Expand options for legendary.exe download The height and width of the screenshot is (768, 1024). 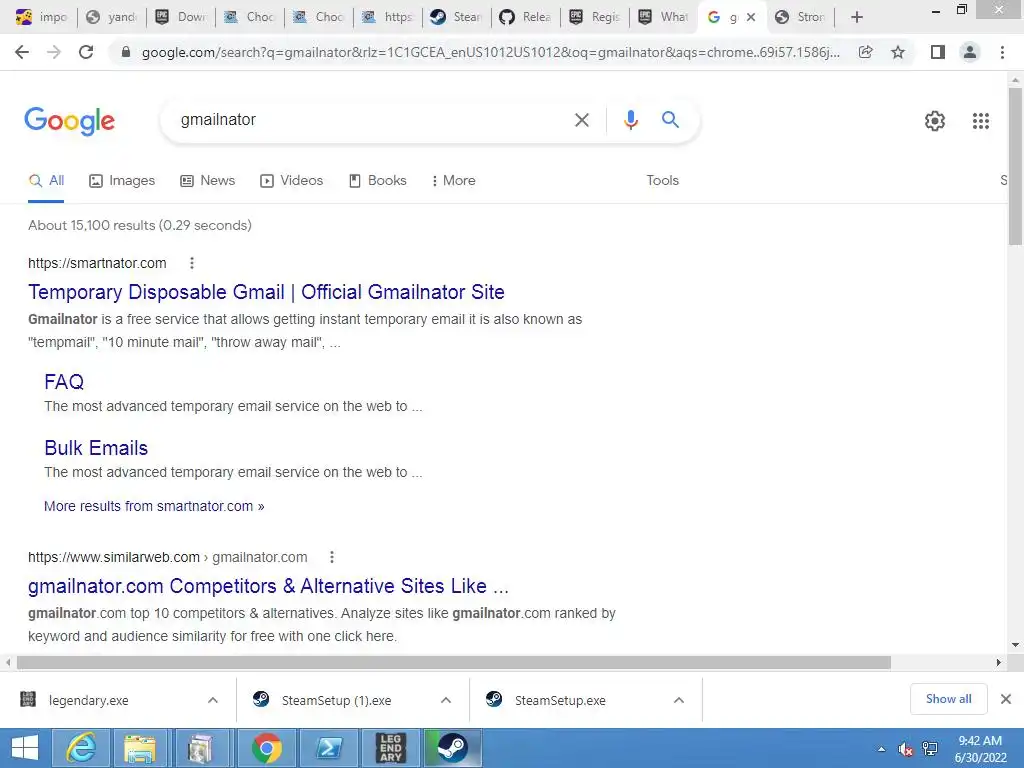pyautogui.click(x=213, y=700)
